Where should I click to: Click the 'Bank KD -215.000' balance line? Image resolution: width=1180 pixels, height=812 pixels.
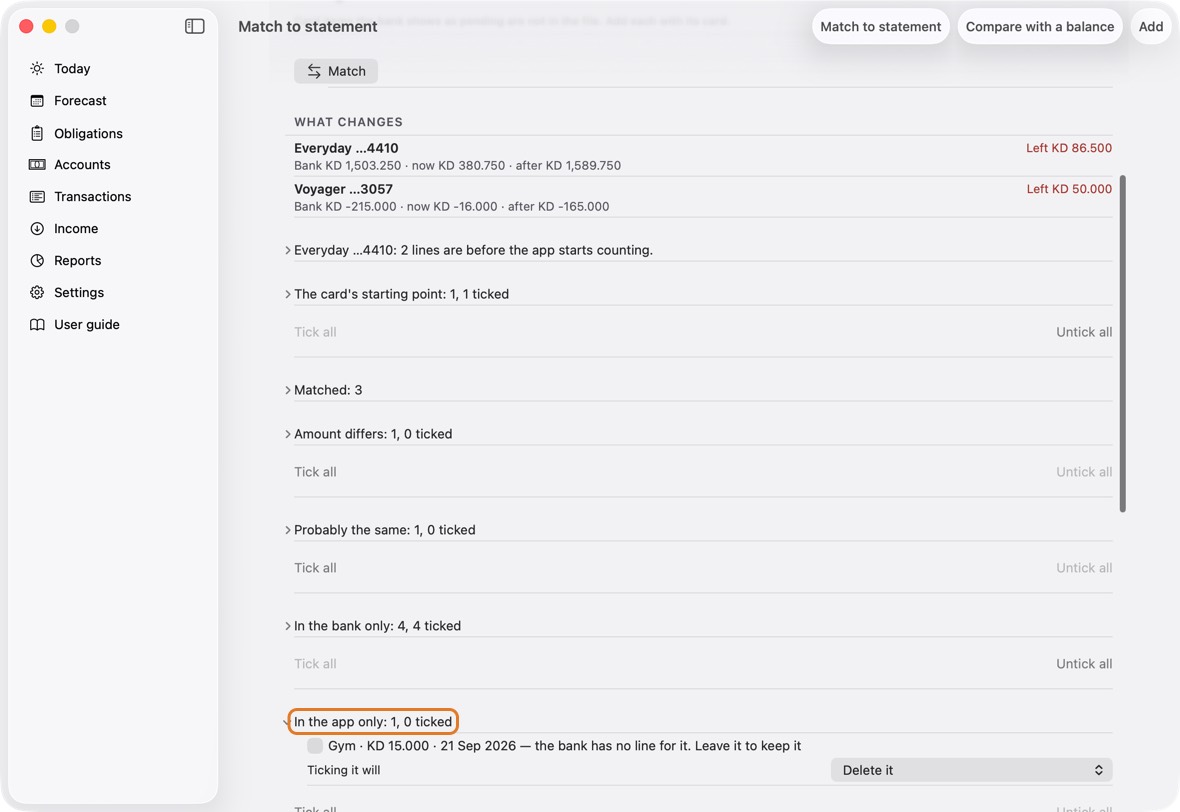452,206
